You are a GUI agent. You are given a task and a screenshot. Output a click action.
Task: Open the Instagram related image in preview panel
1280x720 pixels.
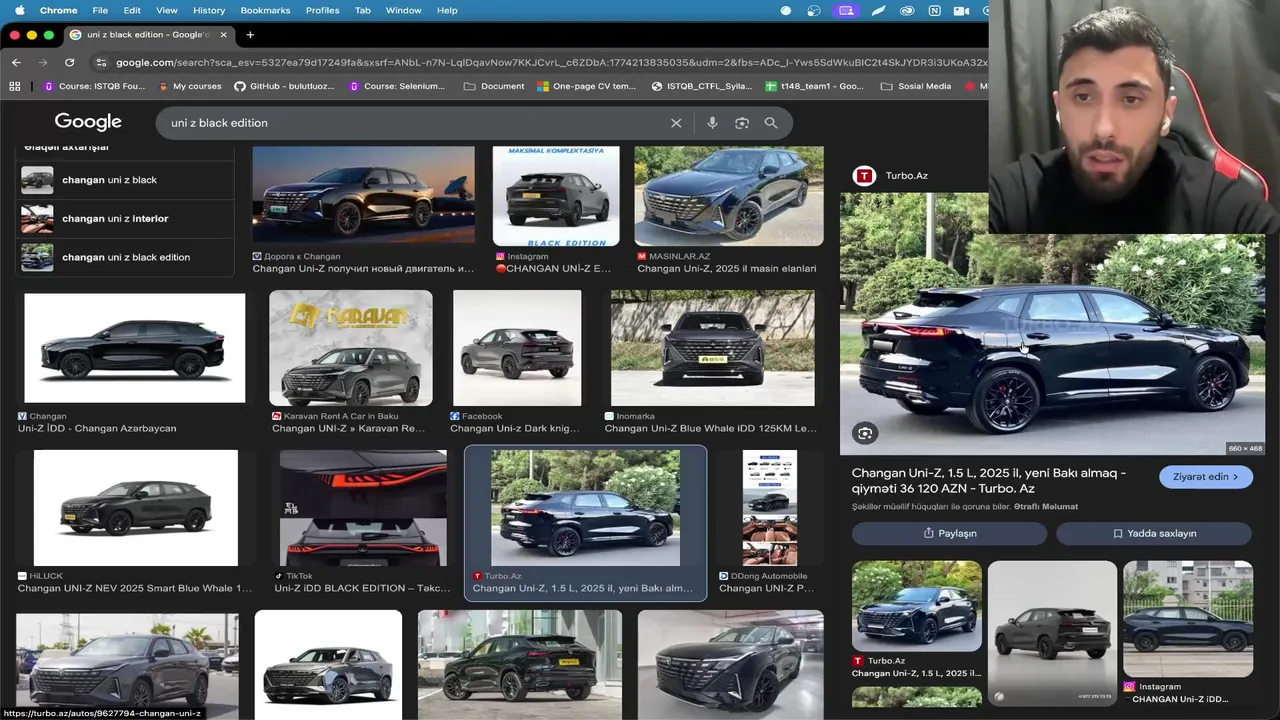pos(1188,619)
